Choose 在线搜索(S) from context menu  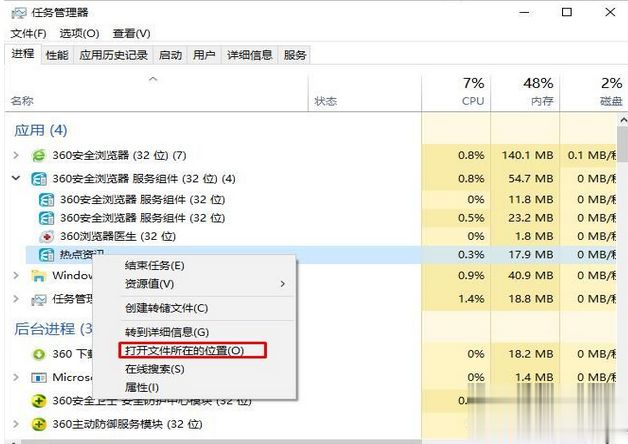click(155, 369)
